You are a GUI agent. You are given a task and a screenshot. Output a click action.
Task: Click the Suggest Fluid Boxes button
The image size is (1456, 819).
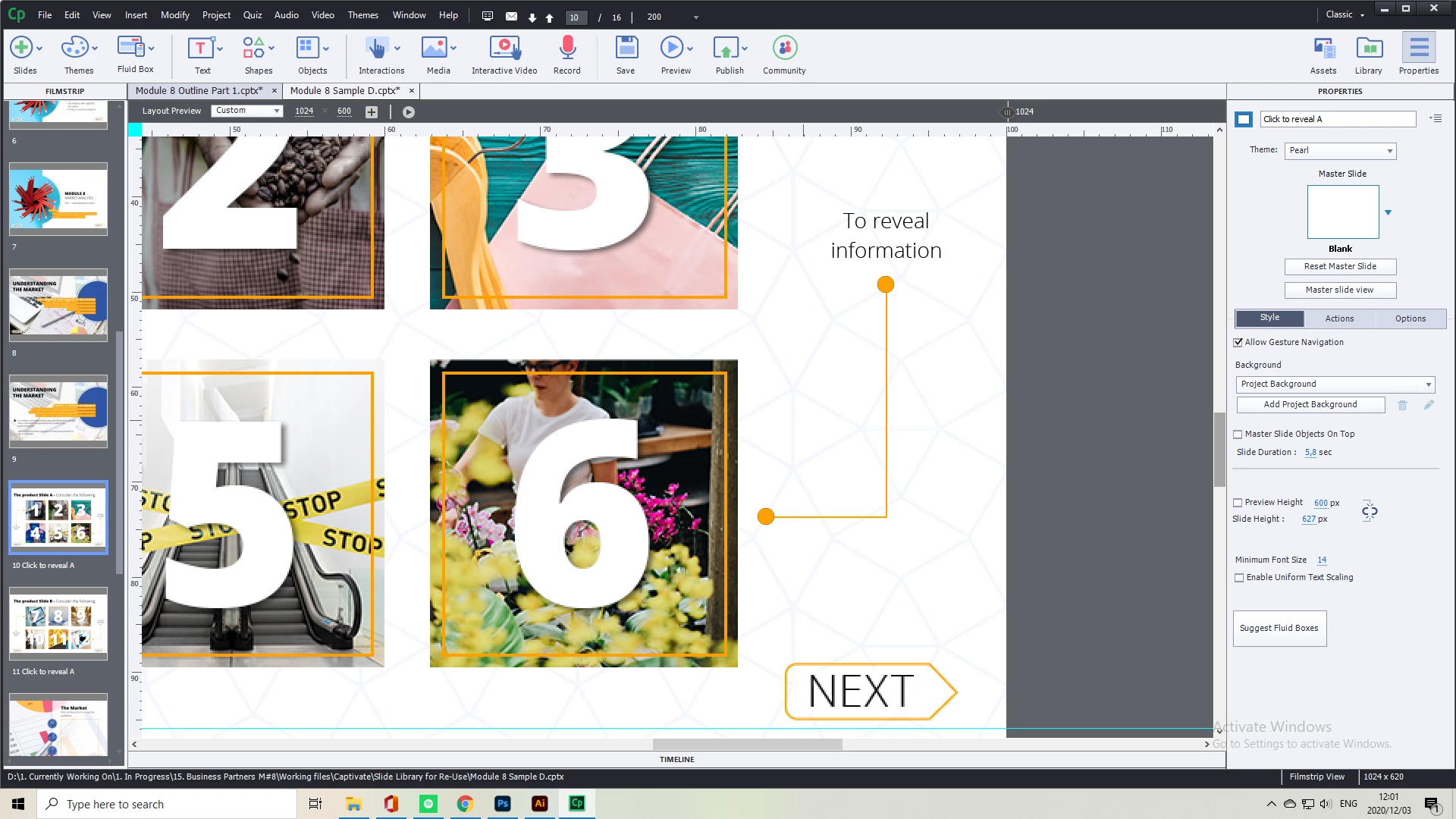(1279, 629)
